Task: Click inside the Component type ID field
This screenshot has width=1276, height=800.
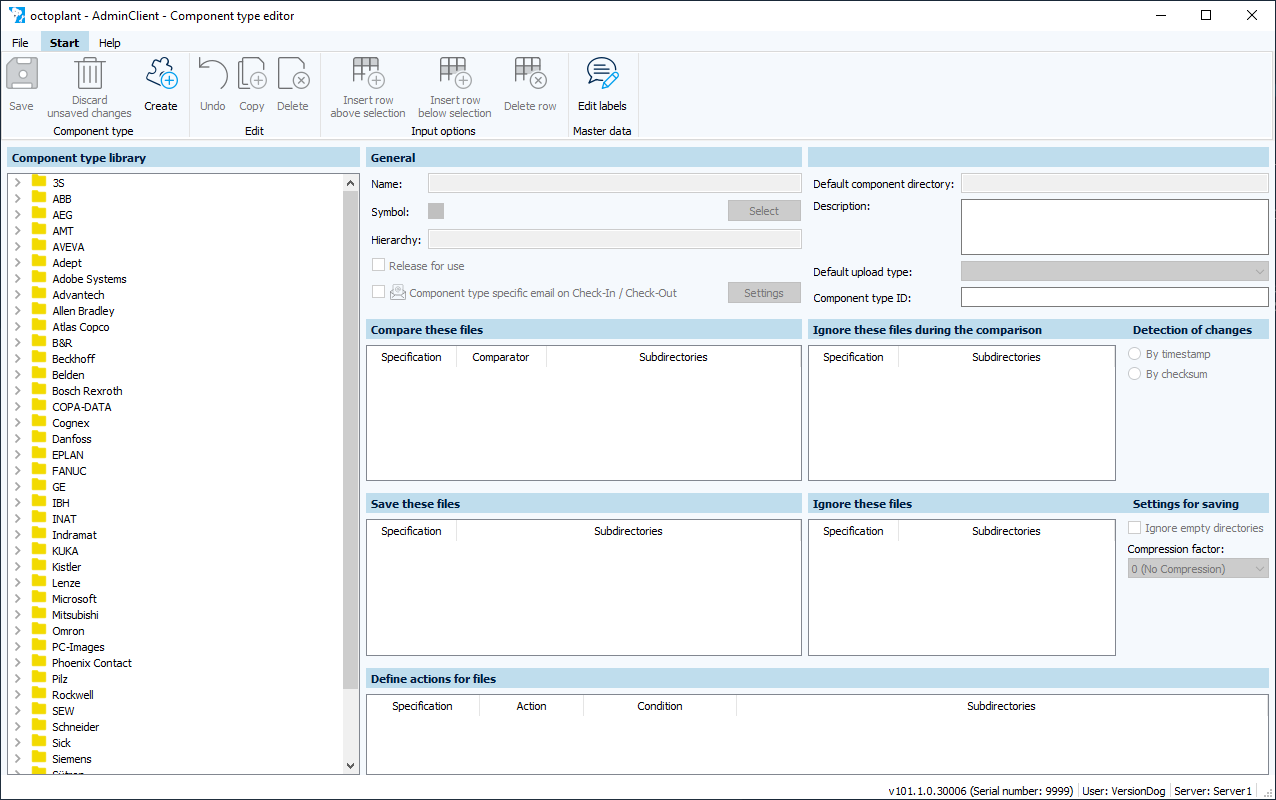Action: tap(1113, 296)
